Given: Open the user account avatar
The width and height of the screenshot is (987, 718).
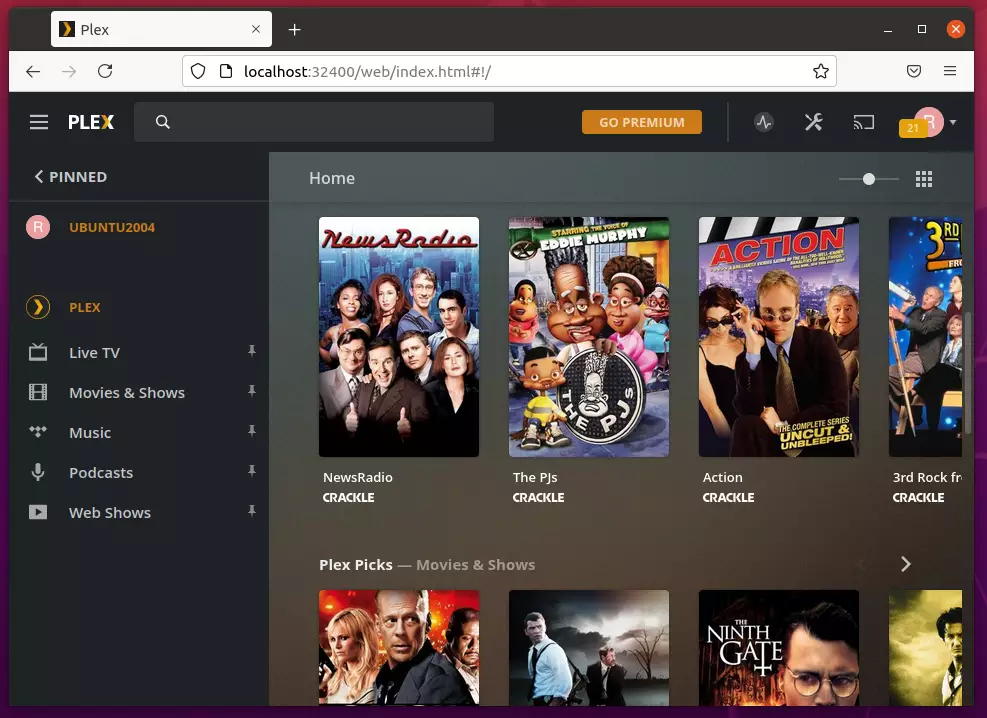Looking at the screenshot, I should pos(929,121).
